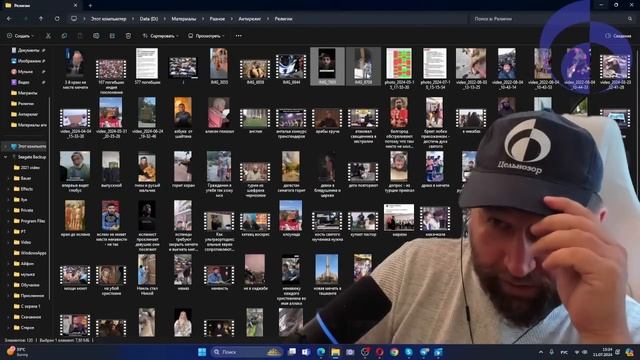This screenshot has height=360, width=640.
Task: Collapse the Seagate Backup tree node
Action: [x=5, y=157]
